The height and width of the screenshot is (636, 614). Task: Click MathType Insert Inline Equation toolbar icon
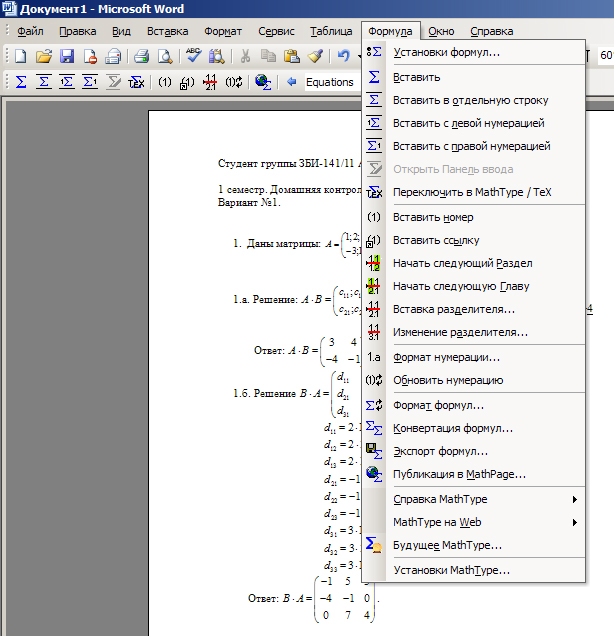pos(21,82)
